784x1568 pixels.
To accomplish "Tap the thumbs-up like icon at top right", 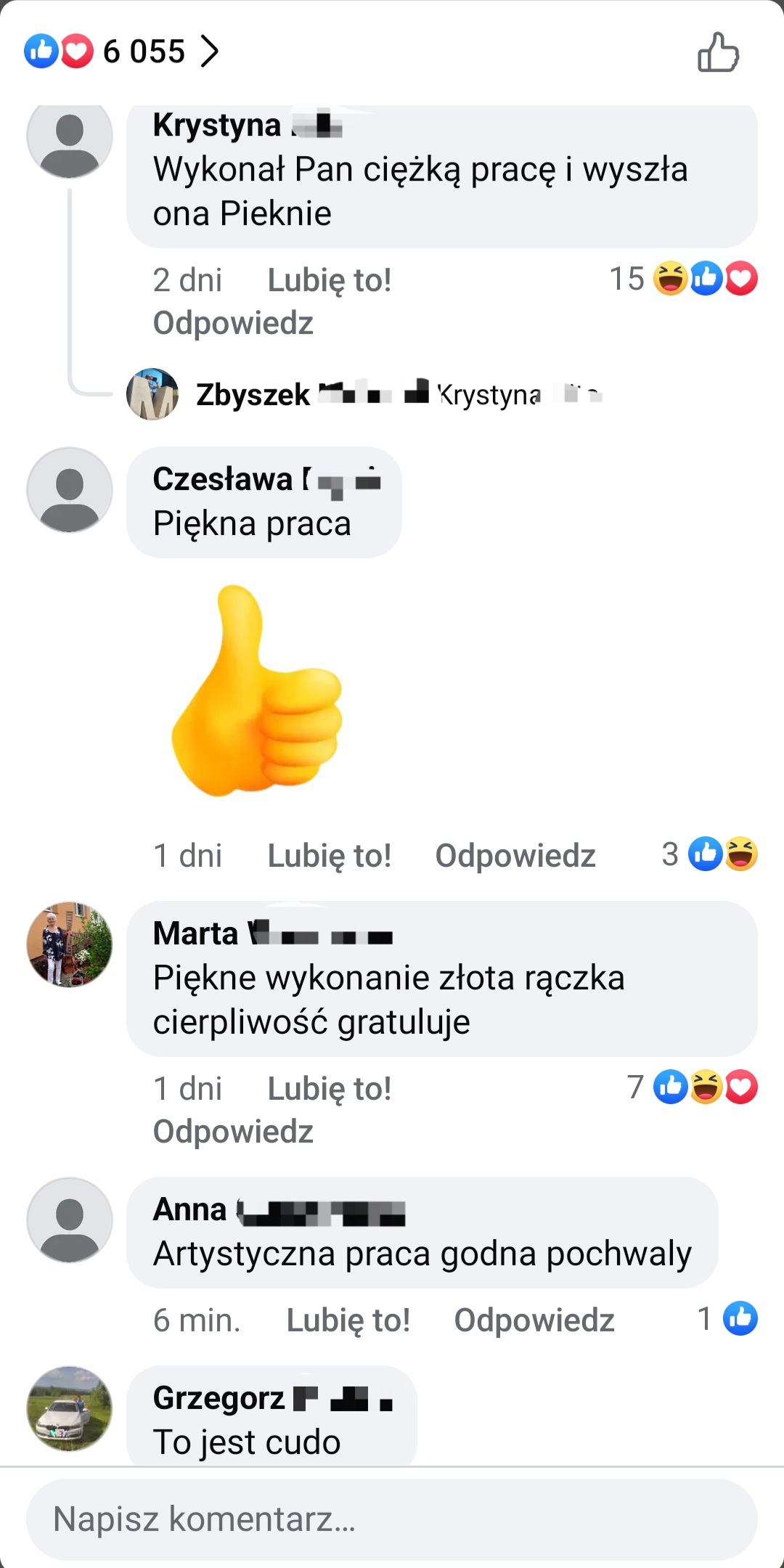I will coord(718,52).
